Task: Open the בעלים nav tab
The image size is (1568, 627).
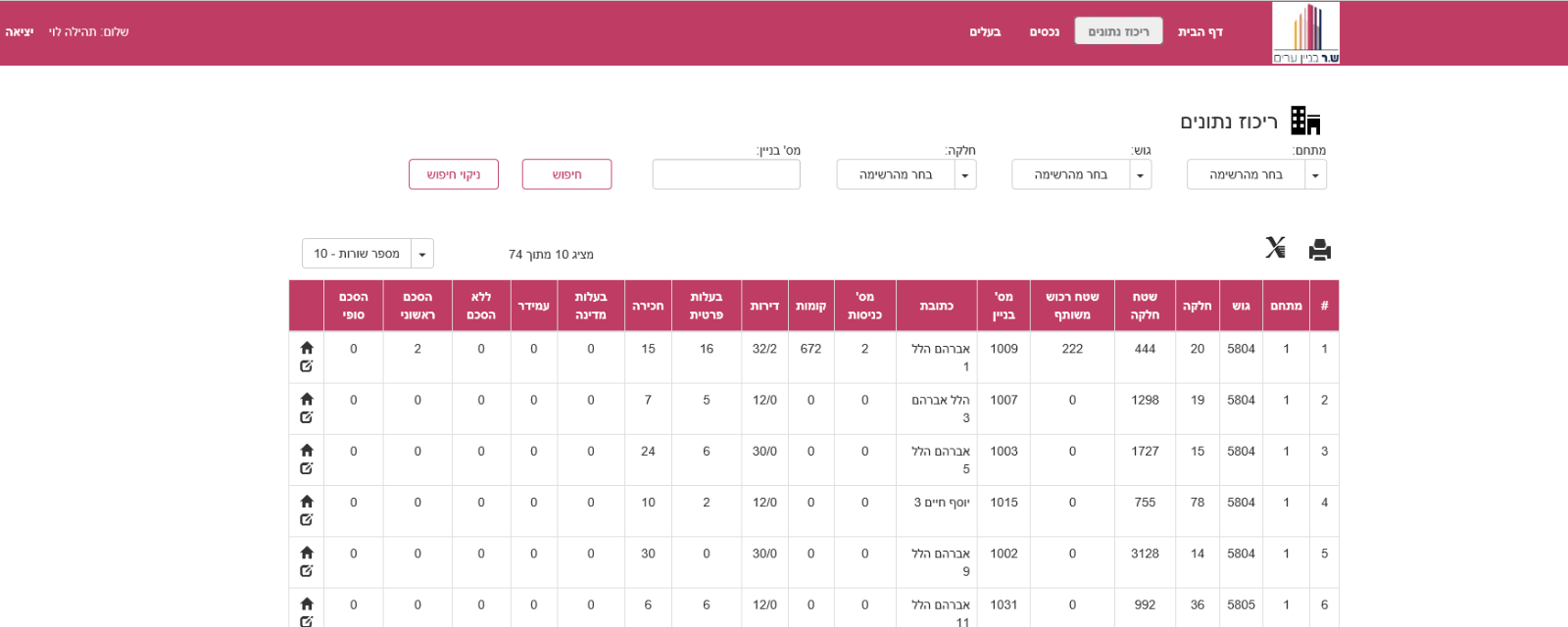Action: [985, 31]
